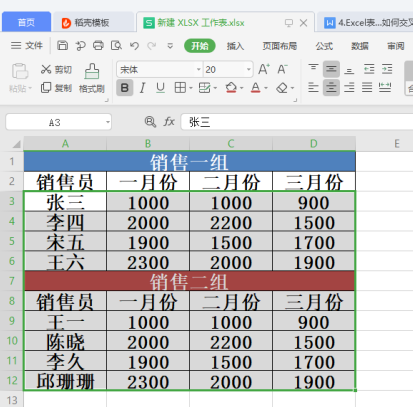Toggle Bold formatting button
Image resolution: width=413 pixels, height=407 pixels.
(x=125, y=88)
